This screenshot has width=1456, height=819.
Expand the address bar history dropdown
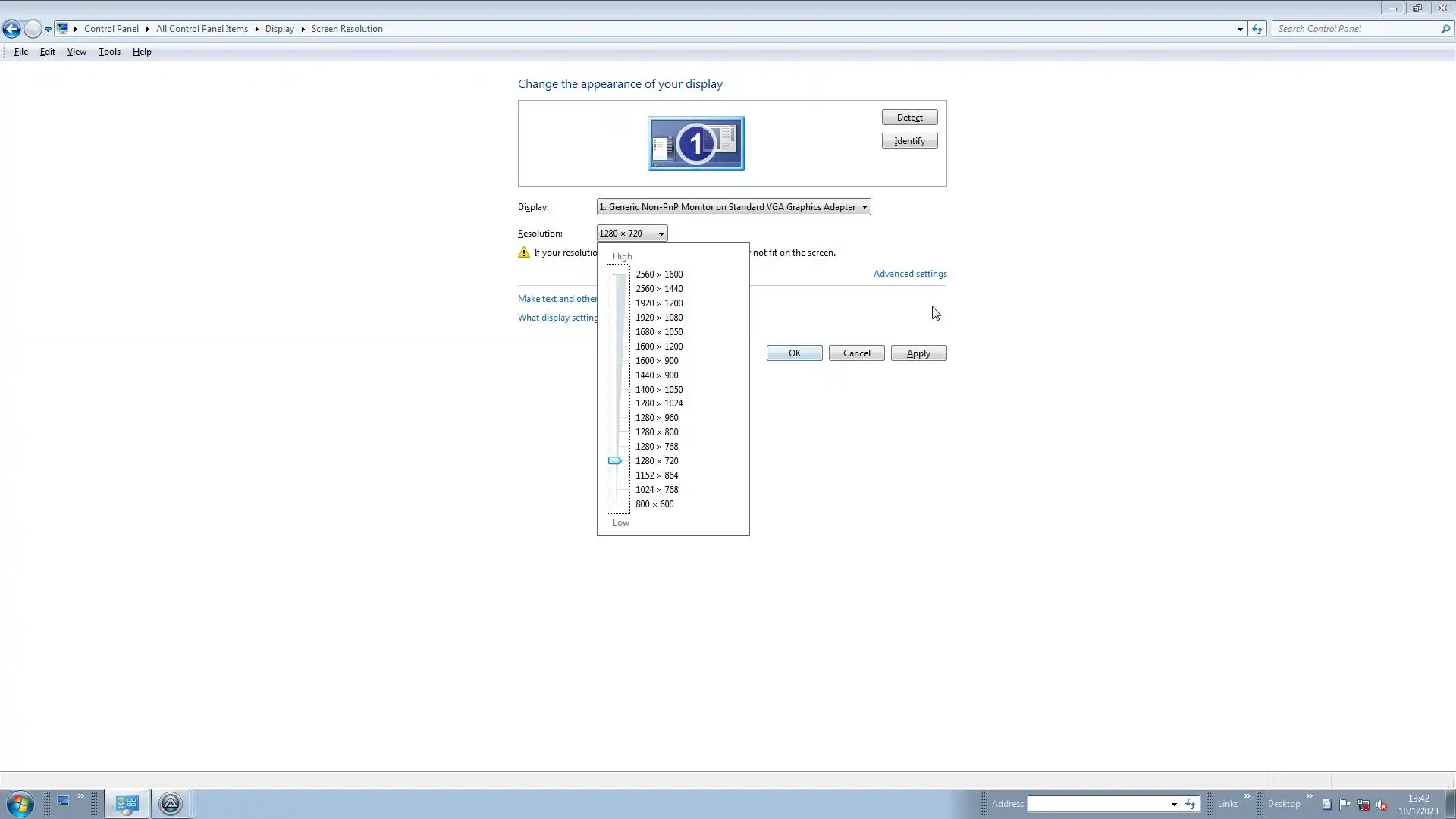(1240, 29)
